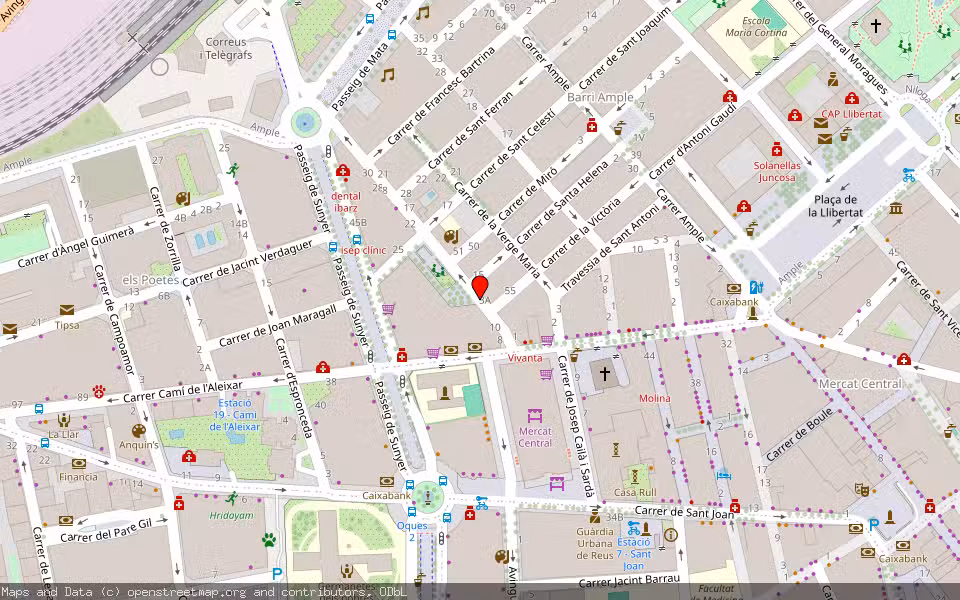
Task: Select the Carrer de Miró street label
Action: click(528, 193)
